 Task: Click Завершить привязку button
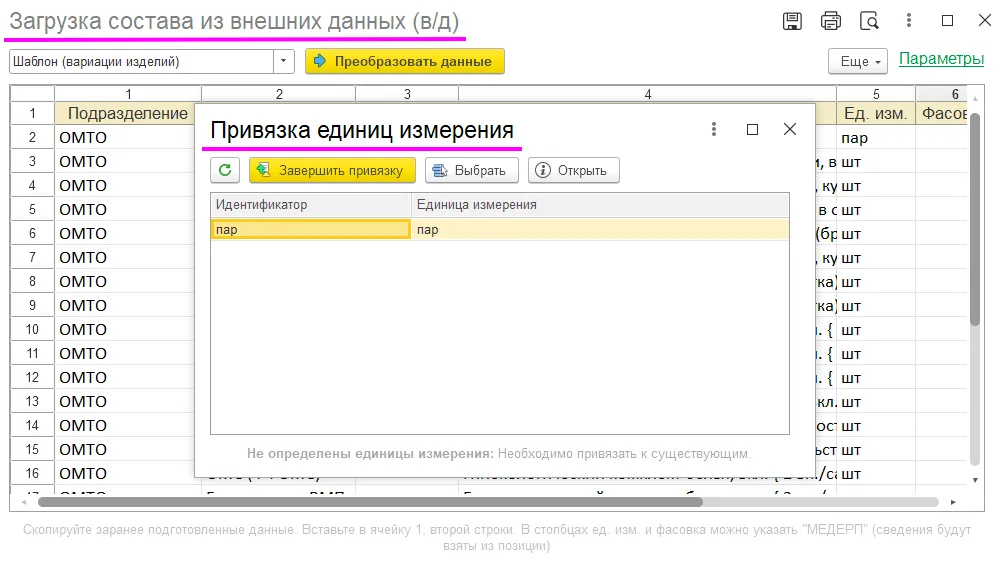click(x=332, y=170)
